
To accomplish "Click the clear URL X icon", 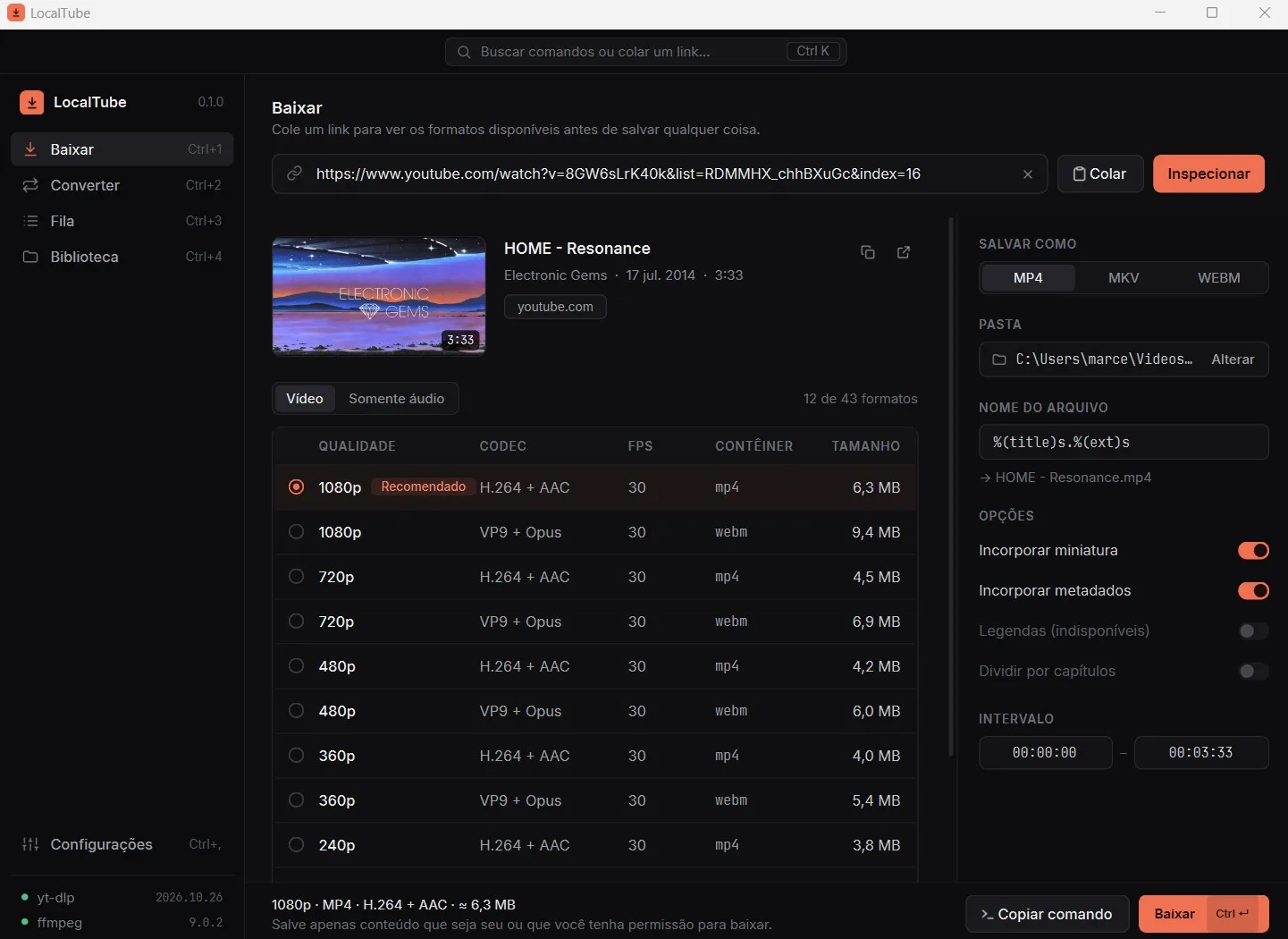I will 1028,174.
